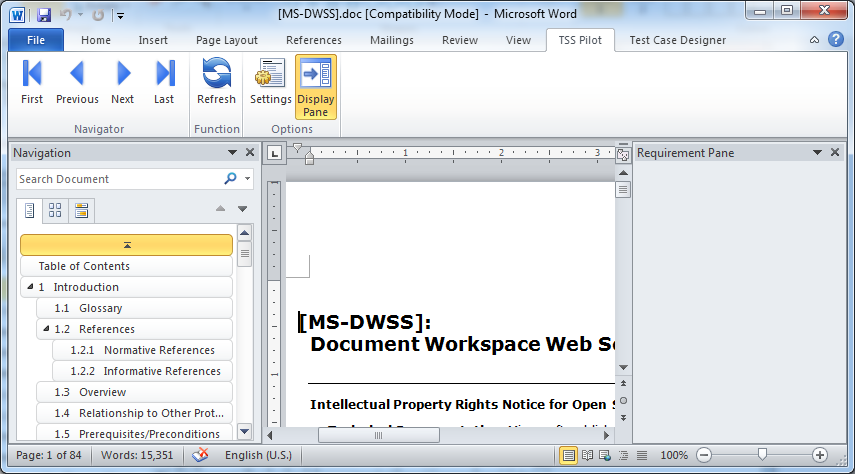Viewport: 855px width, 475px height.
Task: Click Page: 1 of 84 status
Action: click(x=49, y=455)
